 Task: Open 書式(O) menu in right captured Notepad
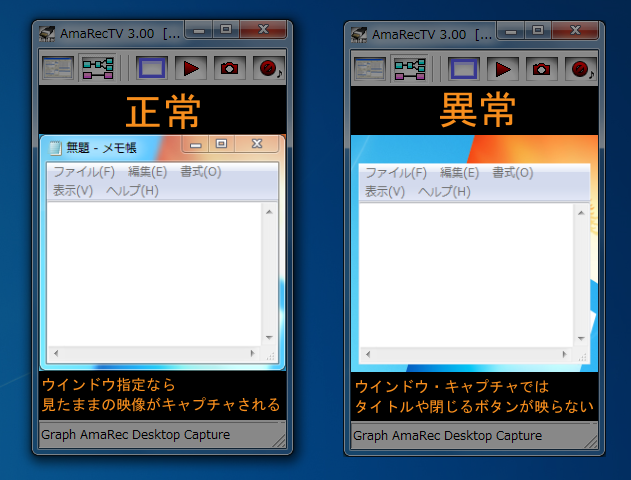pos(513,173)
